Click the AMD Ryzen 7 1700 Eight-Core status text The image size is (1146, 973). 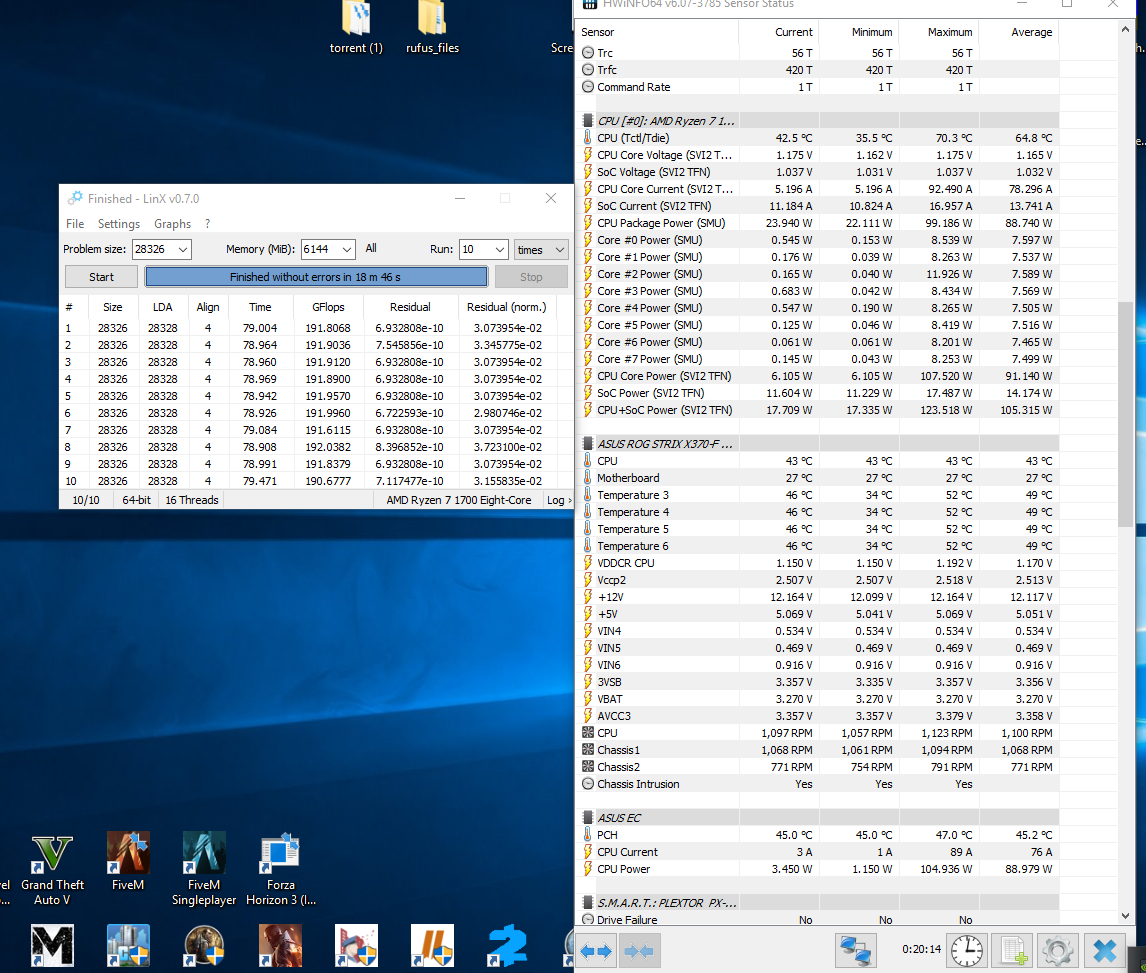[x=459, y=500]
